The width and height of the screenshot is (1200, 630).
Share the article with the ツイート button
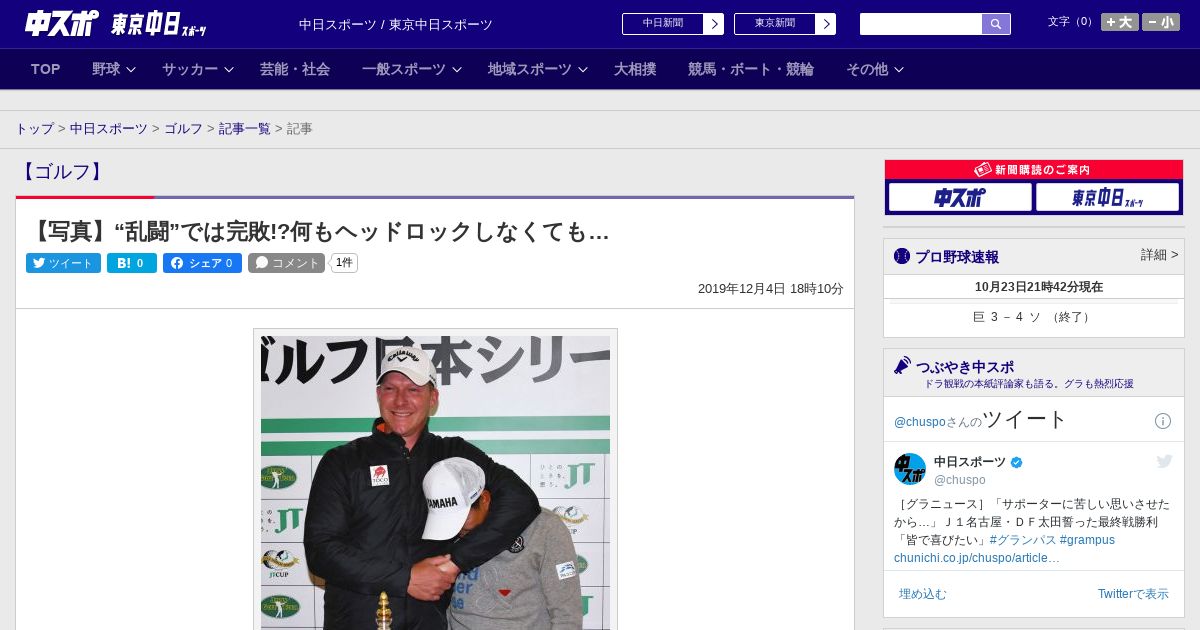tap(63, 263)
